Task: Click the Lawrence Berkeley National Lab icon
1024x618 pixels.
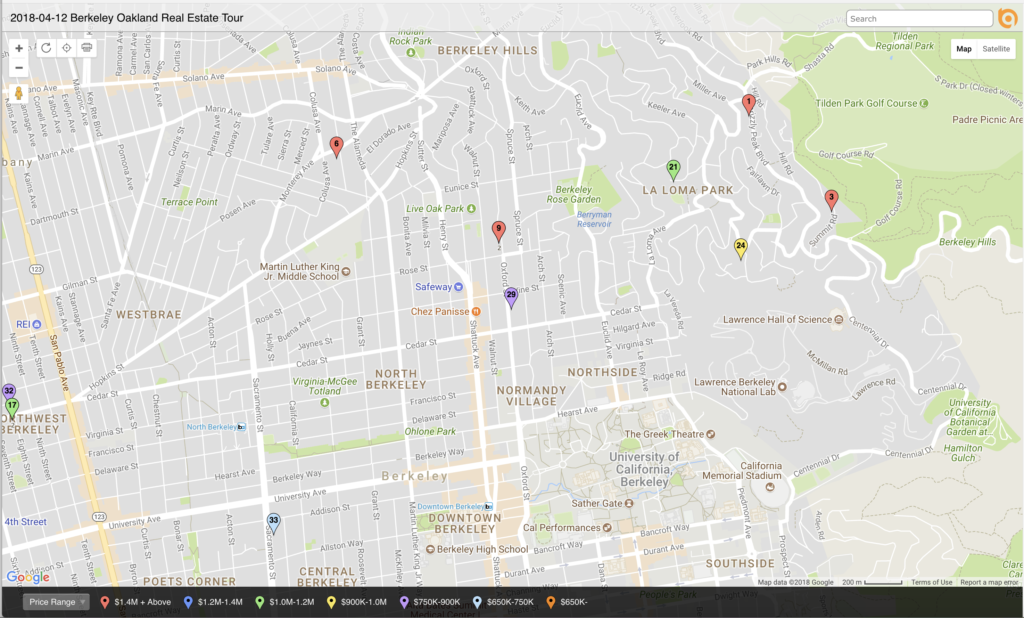Action: (782, 387)
